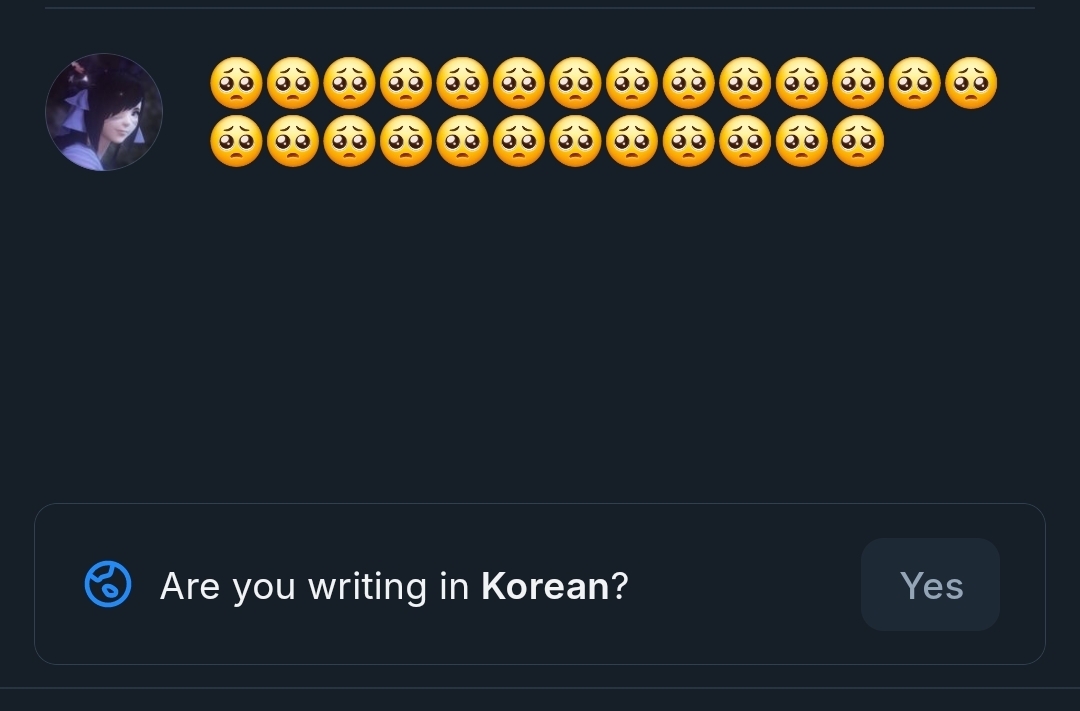Click last pleading emoji in top row
Image resolution: width=1080 pixels, height=711 pixels.
pyautogui.click(x=971, y=83)
